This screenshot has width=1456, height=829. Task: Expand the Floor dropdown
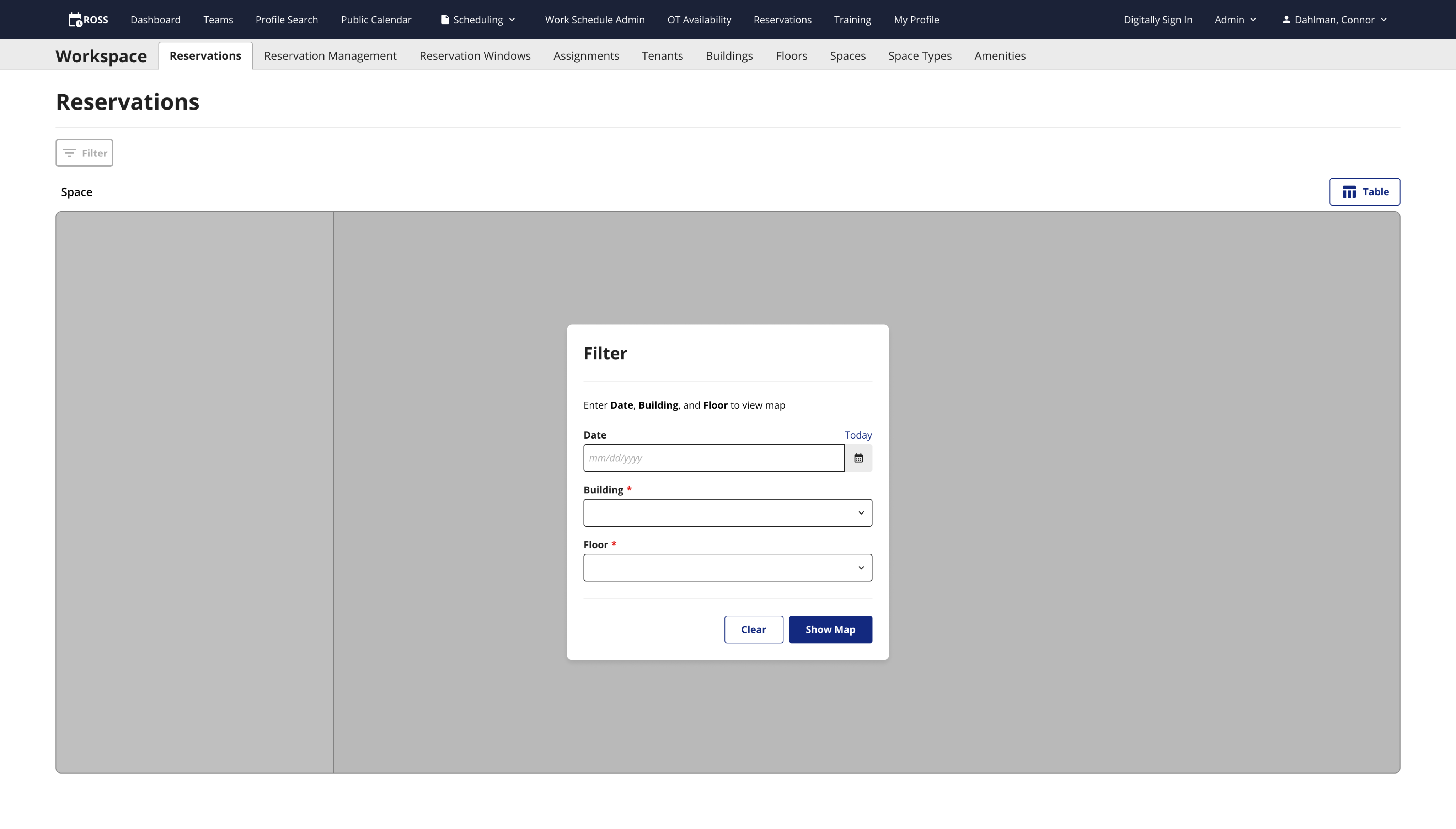(x=727, y=568)
